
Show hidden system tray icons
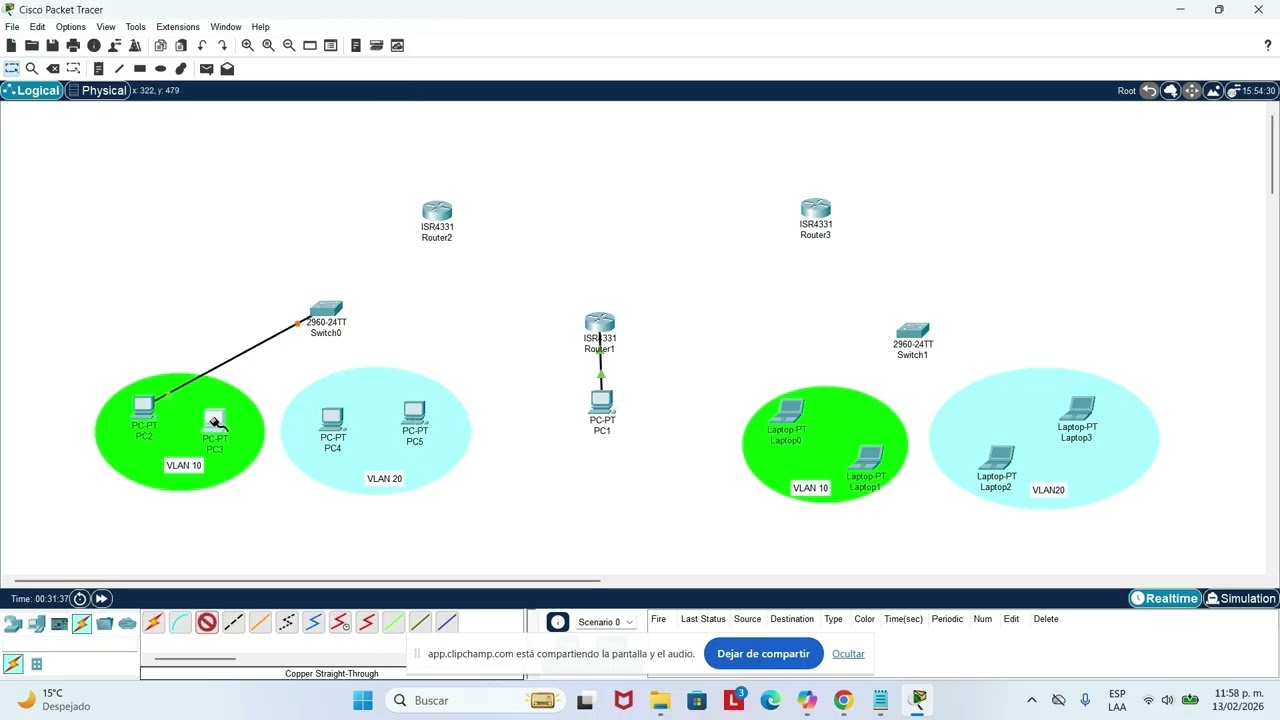tap(1032, 700)
